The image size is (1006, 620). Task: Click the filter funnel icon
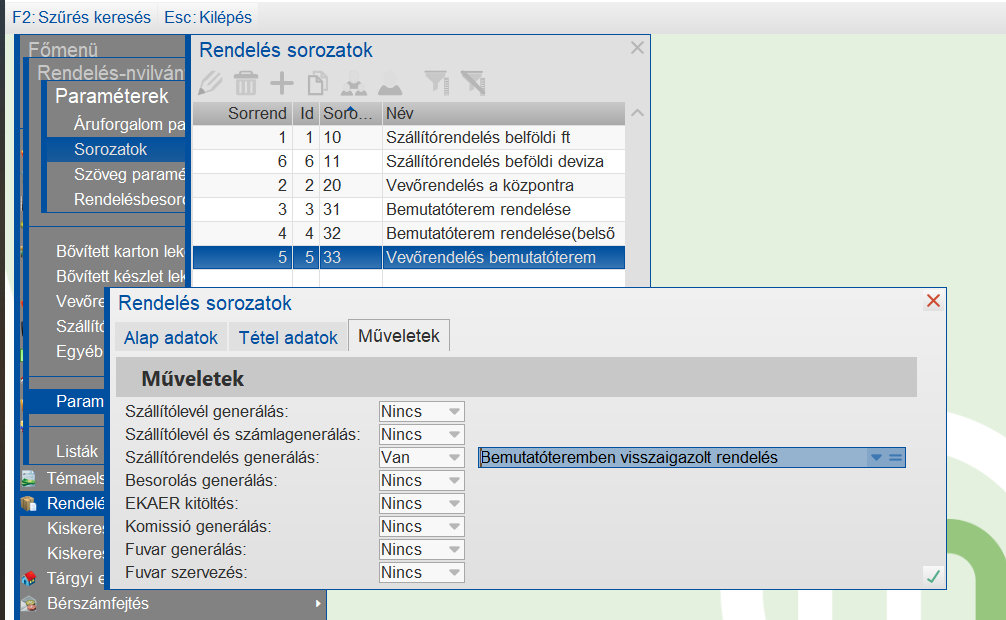pyautogui.click(x=437, y=83)
